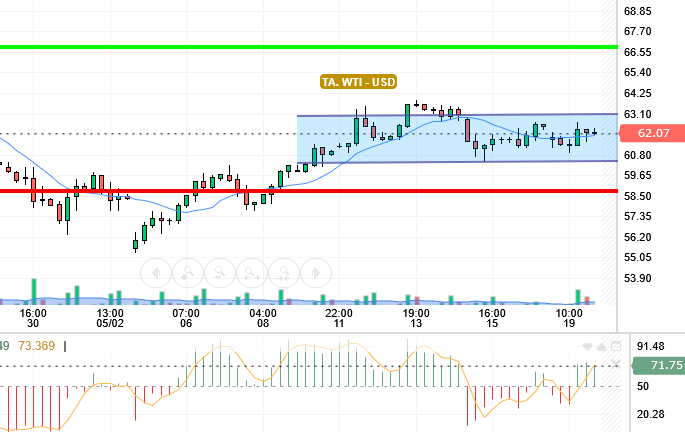
Task: Click the 13:00 05/02 time axis label
Action: [x=110, y=318]
